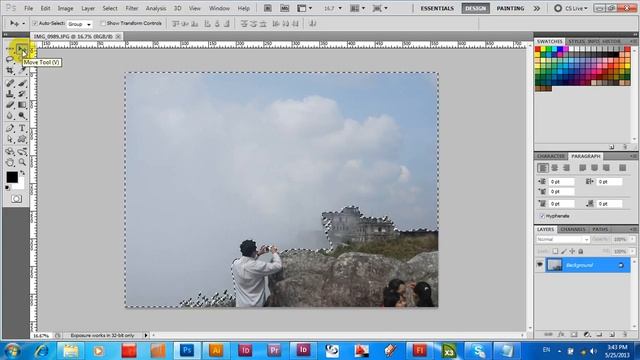The height and width of the screenshot is (360, 640).
Task: Add a layer style fx icon
Action: pos(561,334)
